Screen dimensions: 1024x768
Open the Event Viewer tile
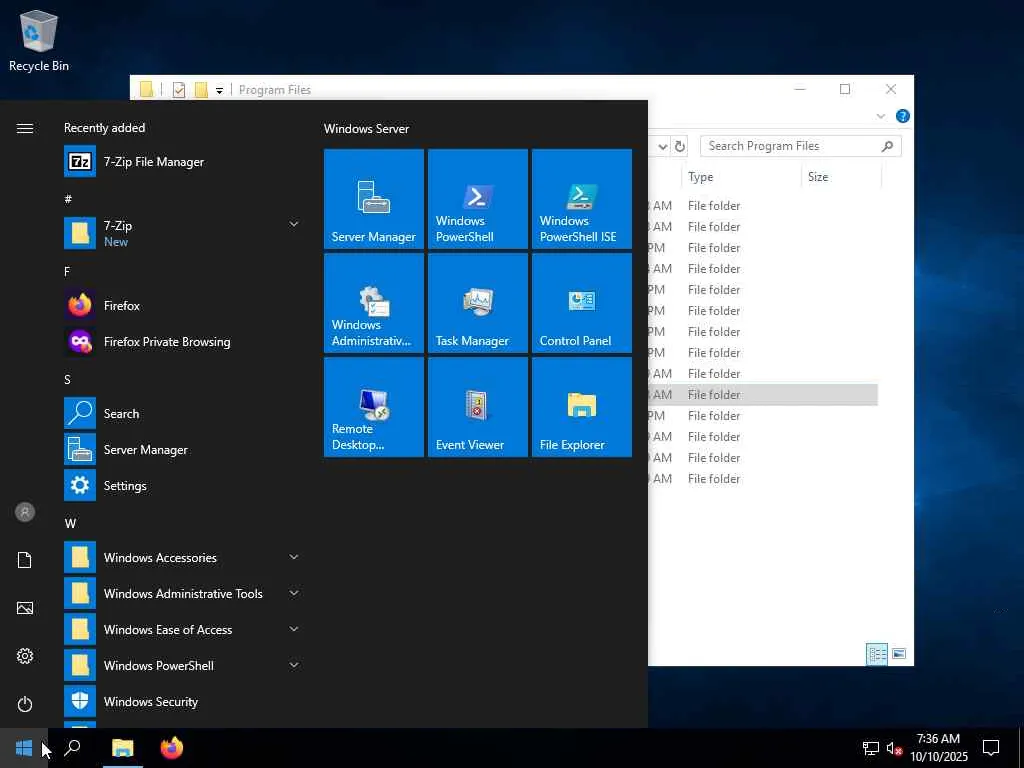coord(477,407)
